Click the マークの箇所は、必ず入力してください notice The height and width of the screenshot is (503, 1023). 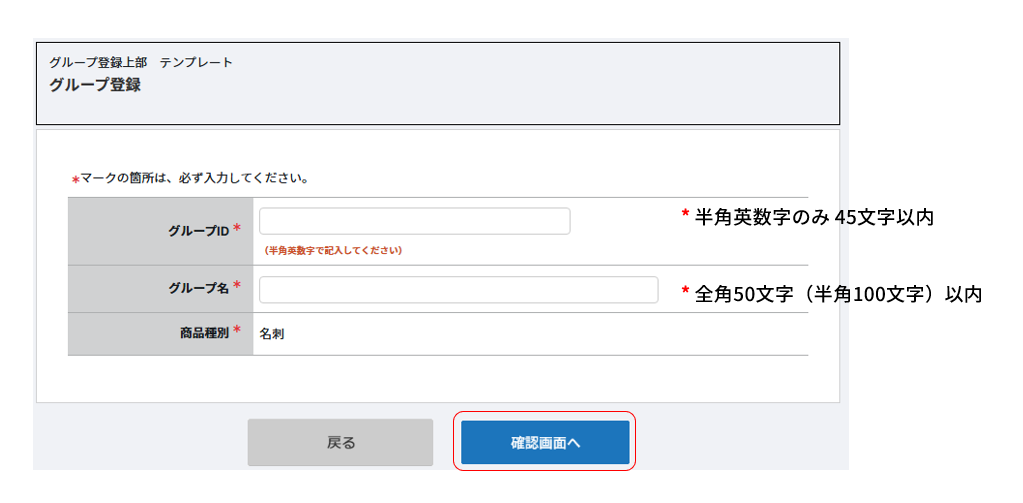point(194,179)
